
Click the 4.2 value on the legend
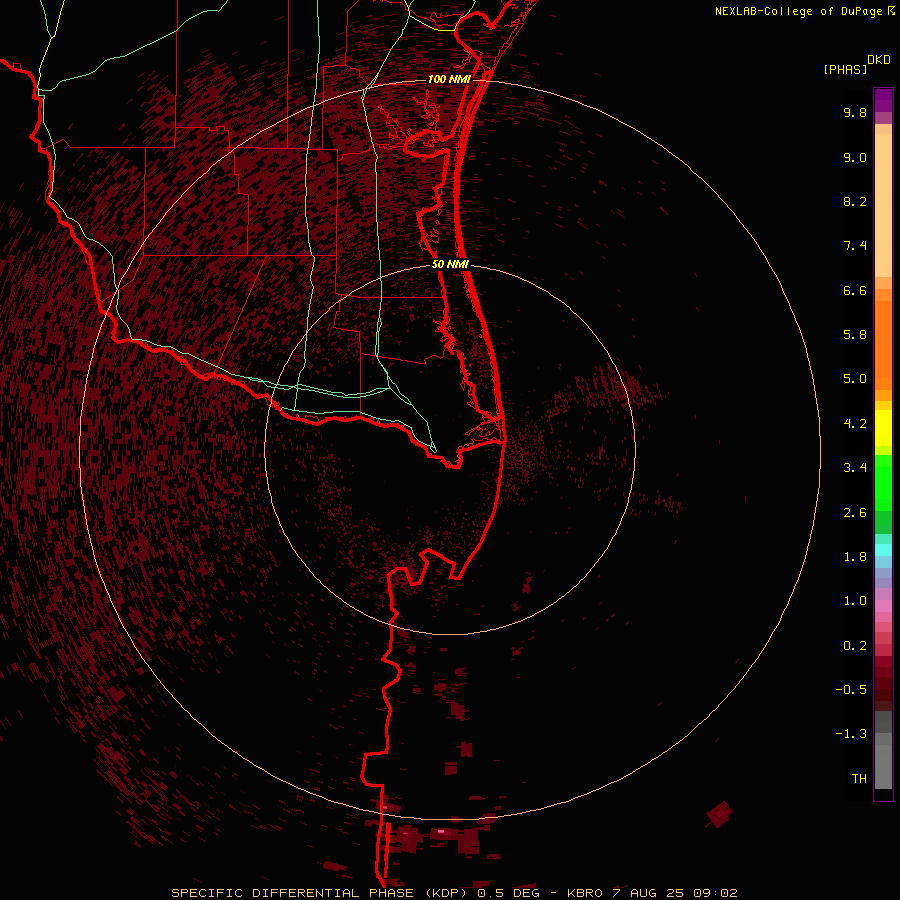click(855, 424)
